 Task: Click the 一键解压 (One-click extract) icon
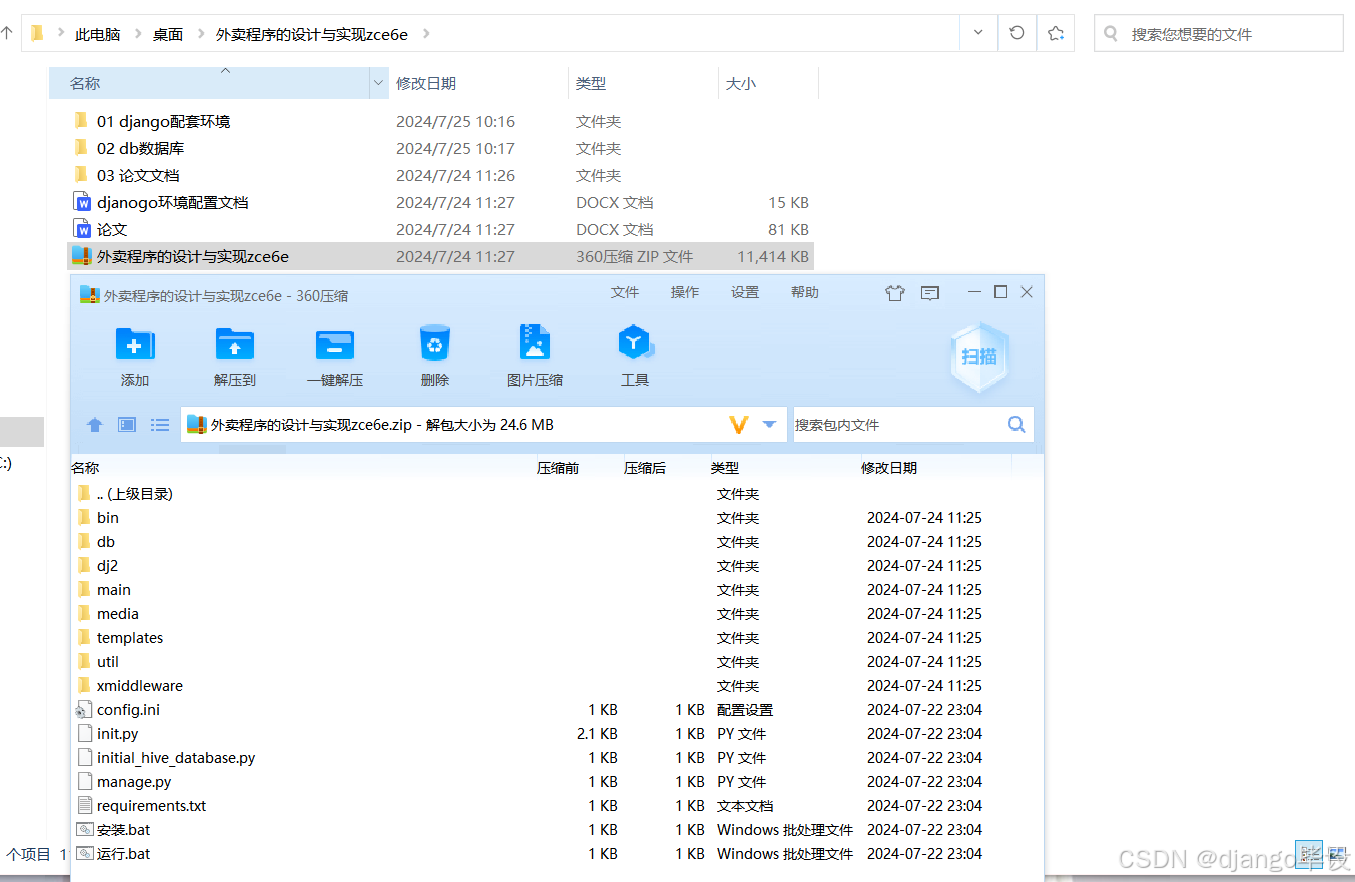pos(334,344)
